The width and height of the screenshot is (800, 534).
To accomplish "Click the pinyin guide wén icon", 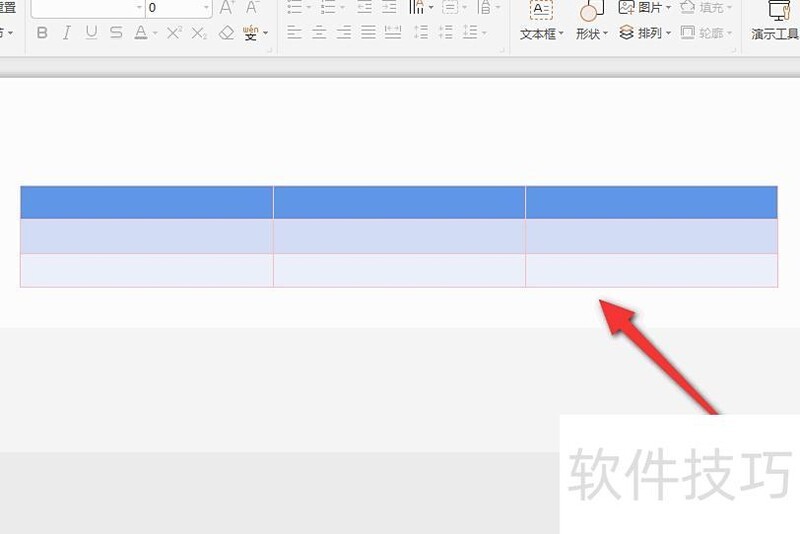I will 251,33.
